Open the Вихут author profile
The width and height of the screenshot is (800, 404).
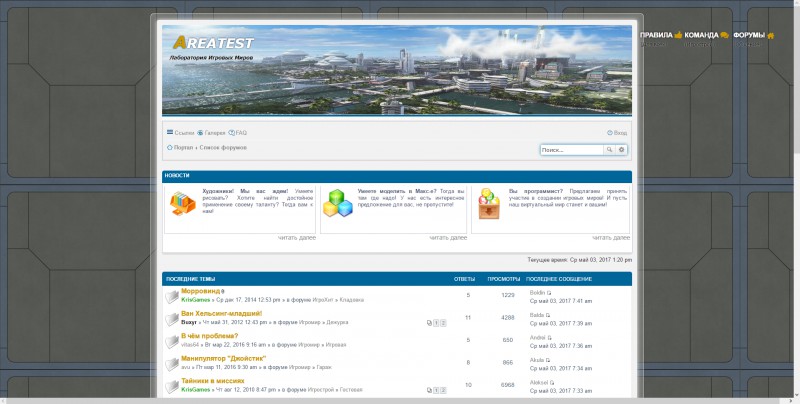[189, 322]
